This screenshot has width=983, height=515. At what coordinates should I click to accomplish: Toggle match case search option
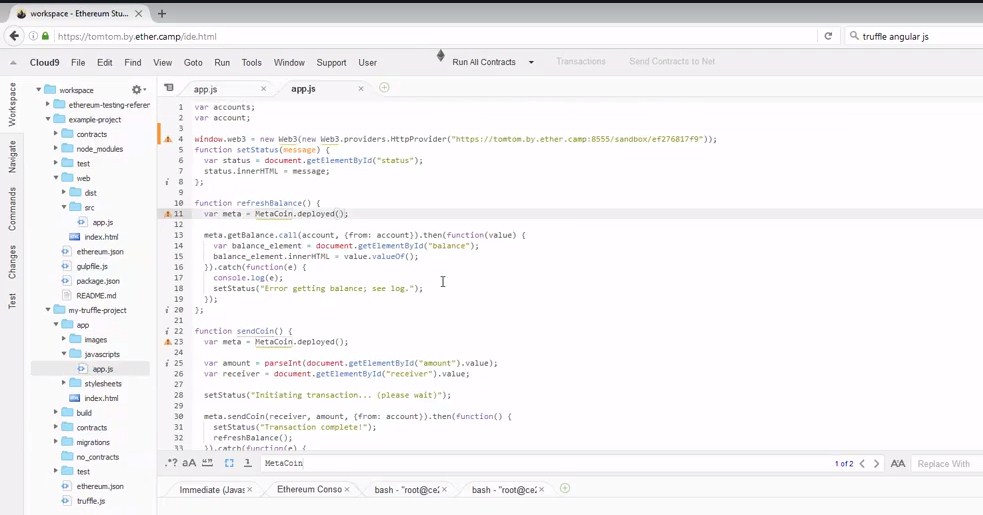pos(189,463)
